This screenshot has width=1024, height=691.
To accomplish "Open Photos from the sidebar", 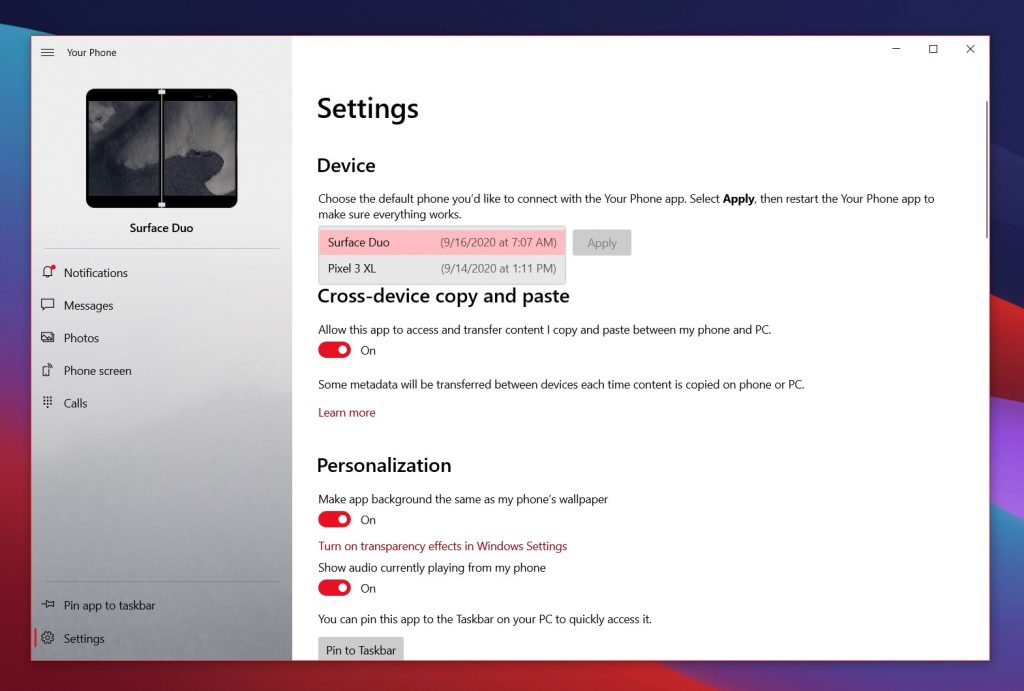I will (161, 338).
